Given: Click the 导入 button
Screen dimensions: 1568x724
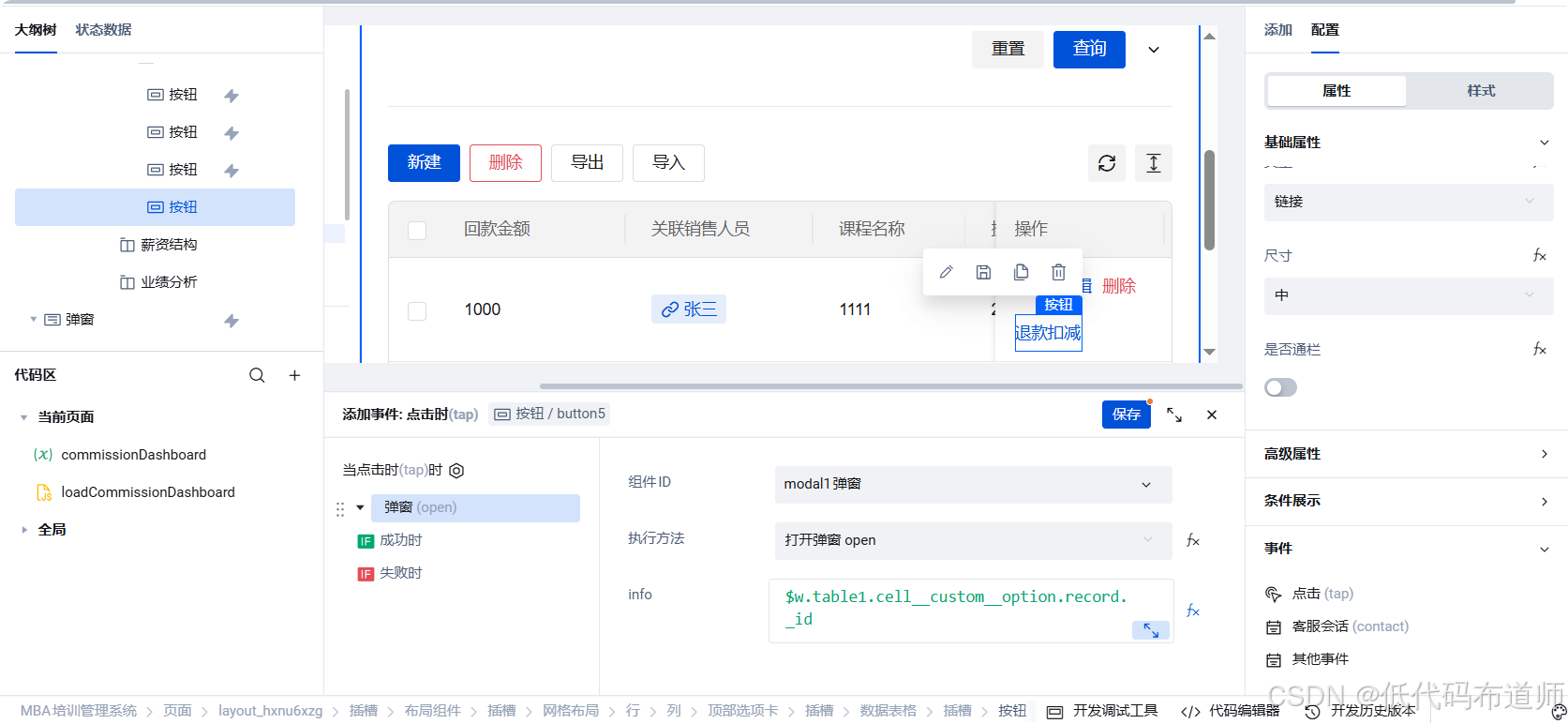Looking at the screenshot, I should point(668,163).
